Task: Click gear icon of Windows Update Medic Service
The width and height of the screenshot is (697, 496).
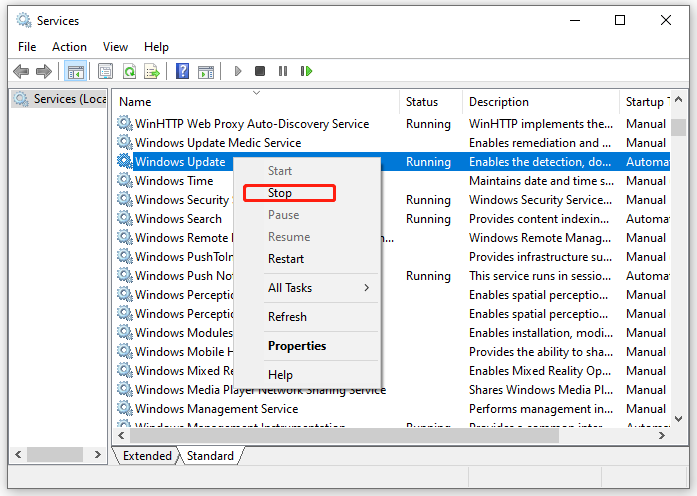Action: pos(125,142)
